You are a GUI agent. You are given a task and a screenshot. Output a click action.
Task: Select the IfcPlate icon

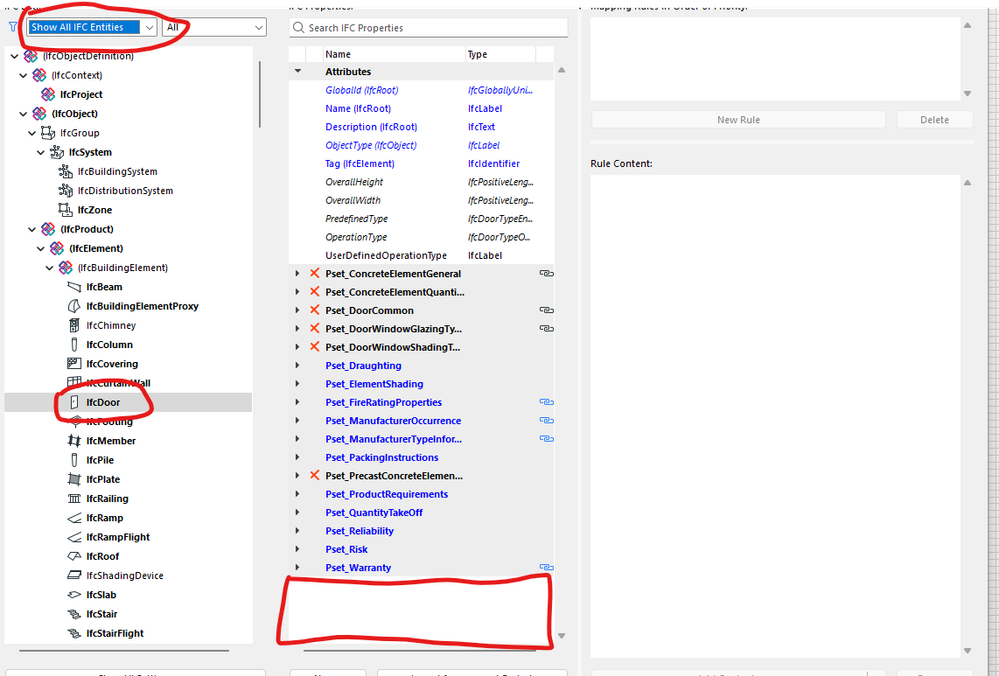click(74, 479)
